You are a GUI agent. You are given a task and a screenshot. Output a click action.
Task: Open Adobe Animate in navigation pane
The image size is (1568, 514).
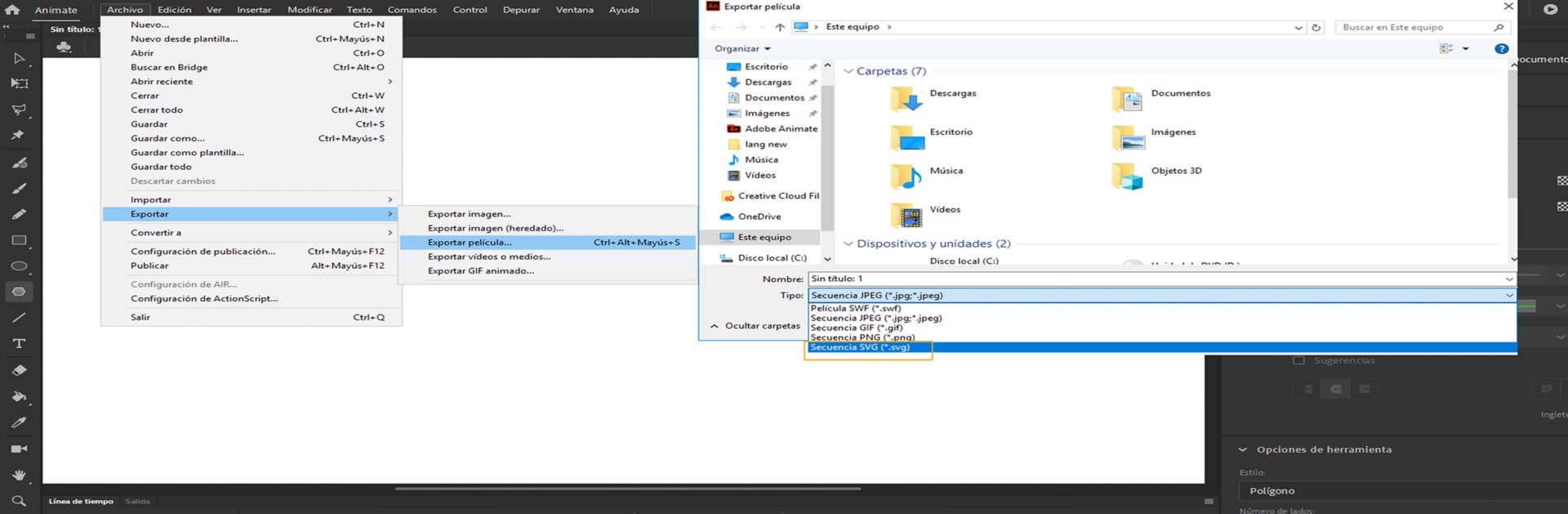(x=772, y=129)
